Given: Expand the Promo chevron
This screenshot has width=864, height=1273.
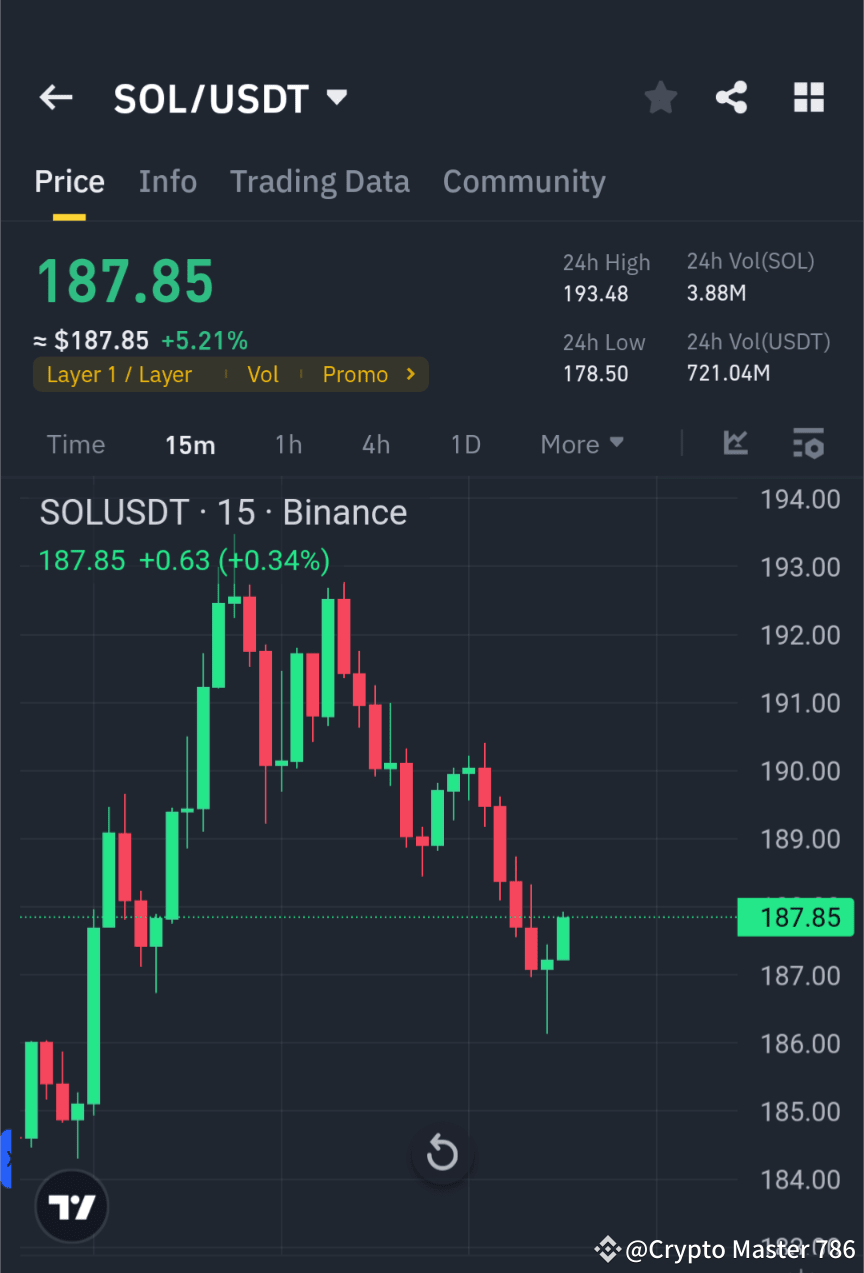Looking at the screenshot, I should [409, 374].
